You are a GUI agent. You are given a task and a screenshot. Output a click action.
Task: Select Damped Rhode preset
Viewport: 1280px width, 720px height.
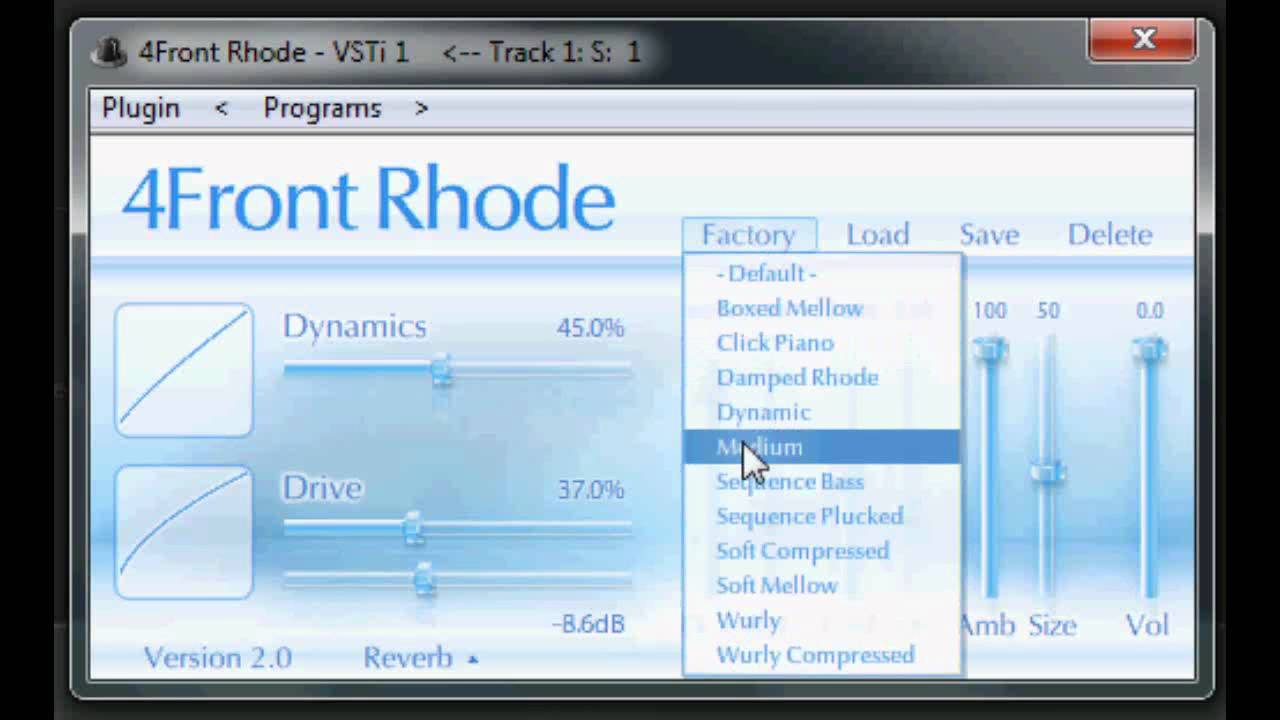coord(822,377)
